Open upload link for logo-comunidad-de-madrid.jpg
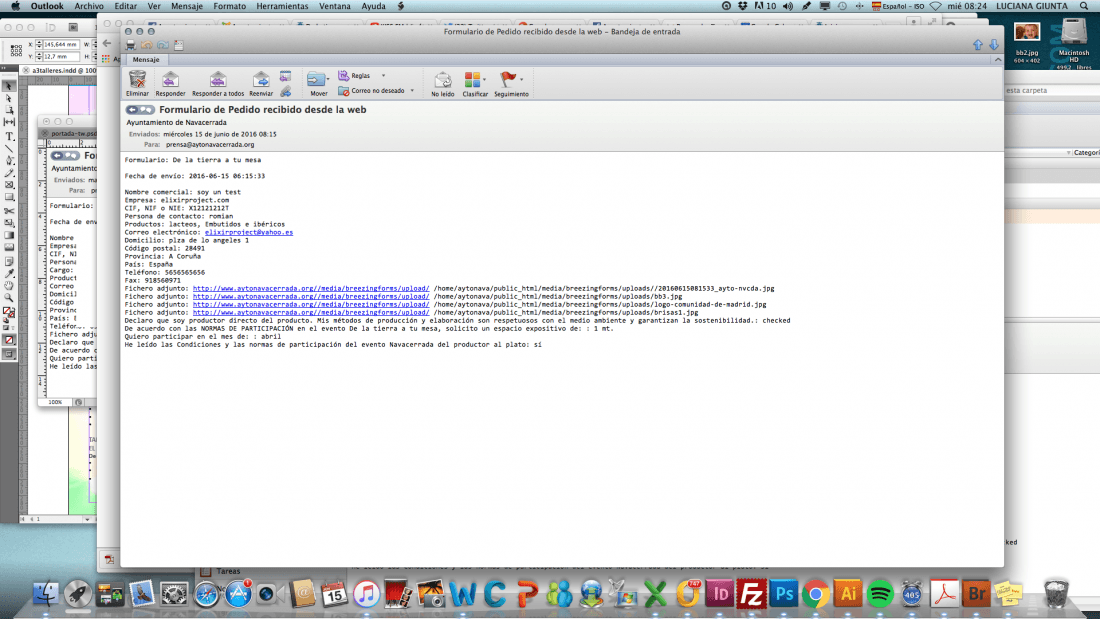1100x619 pixels. click(311, 305)
